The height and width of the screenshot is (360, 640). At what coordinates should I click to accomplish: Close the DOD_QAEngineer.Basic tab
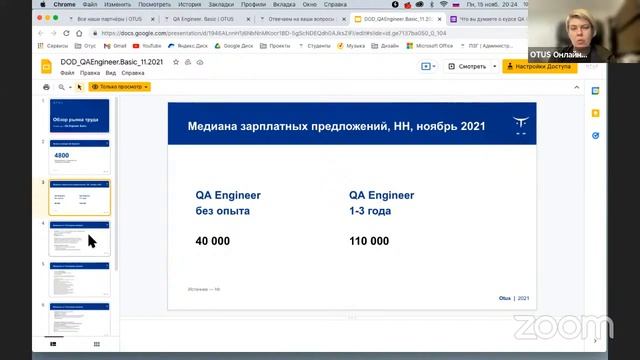440,19
